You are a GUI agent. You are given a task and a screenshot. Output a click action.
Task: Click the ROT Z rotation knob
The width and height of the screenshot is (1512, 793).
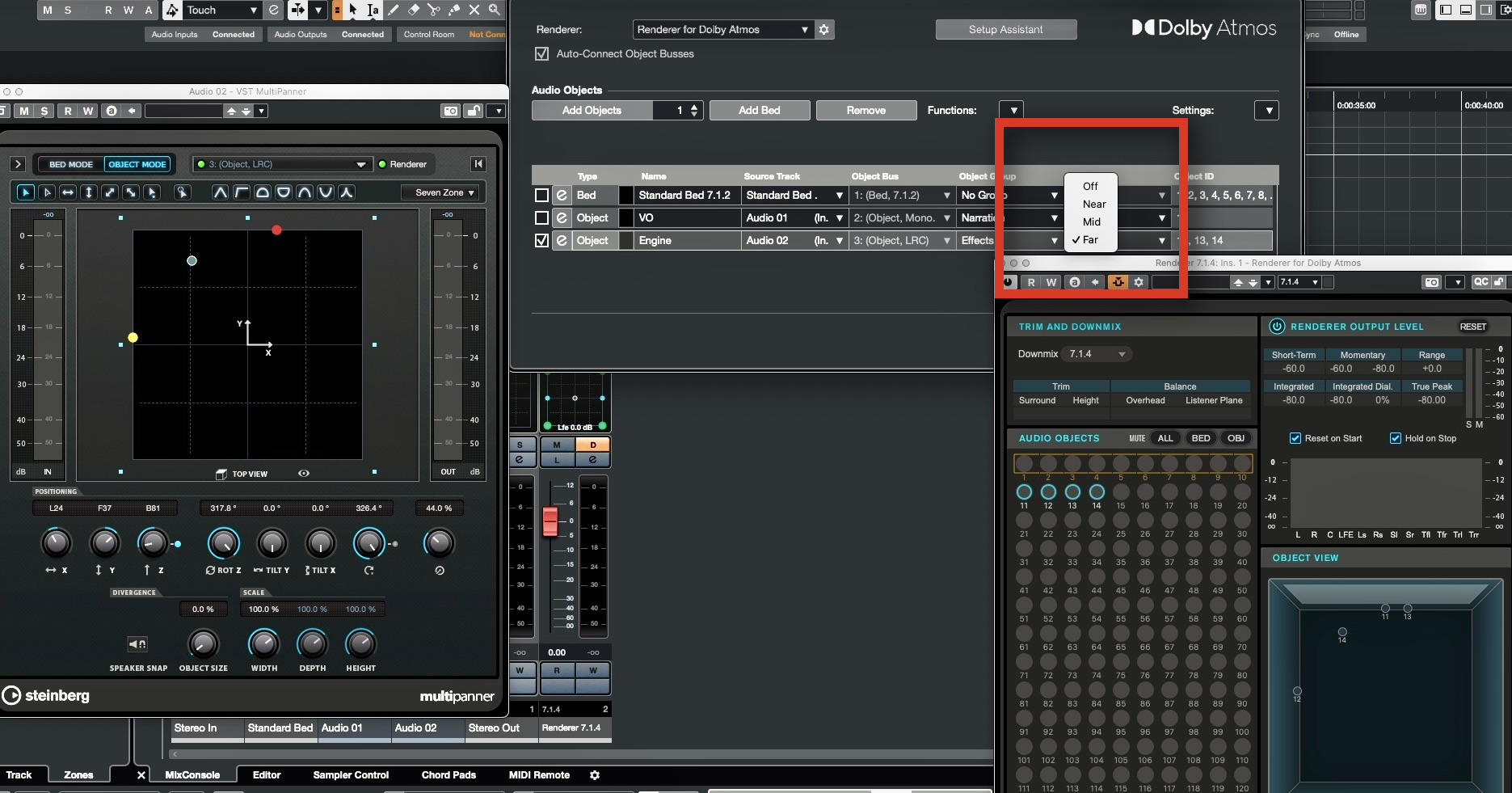224,544
